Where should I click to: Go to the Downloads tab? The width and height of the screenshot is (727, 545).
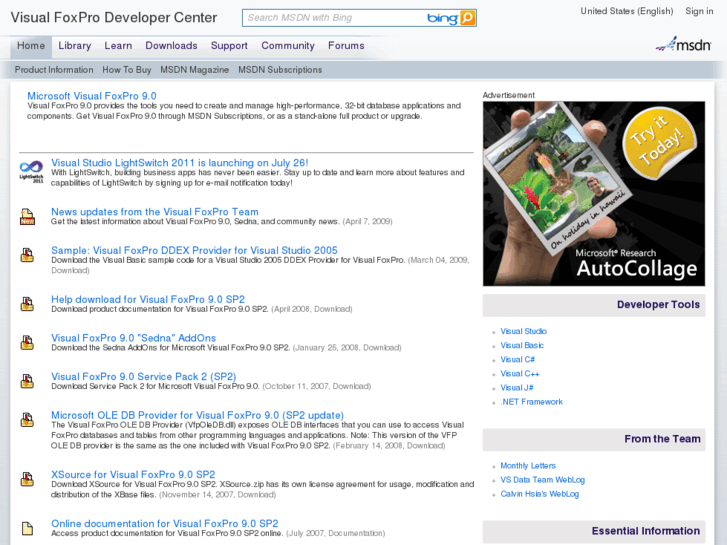tap(172, 45)
